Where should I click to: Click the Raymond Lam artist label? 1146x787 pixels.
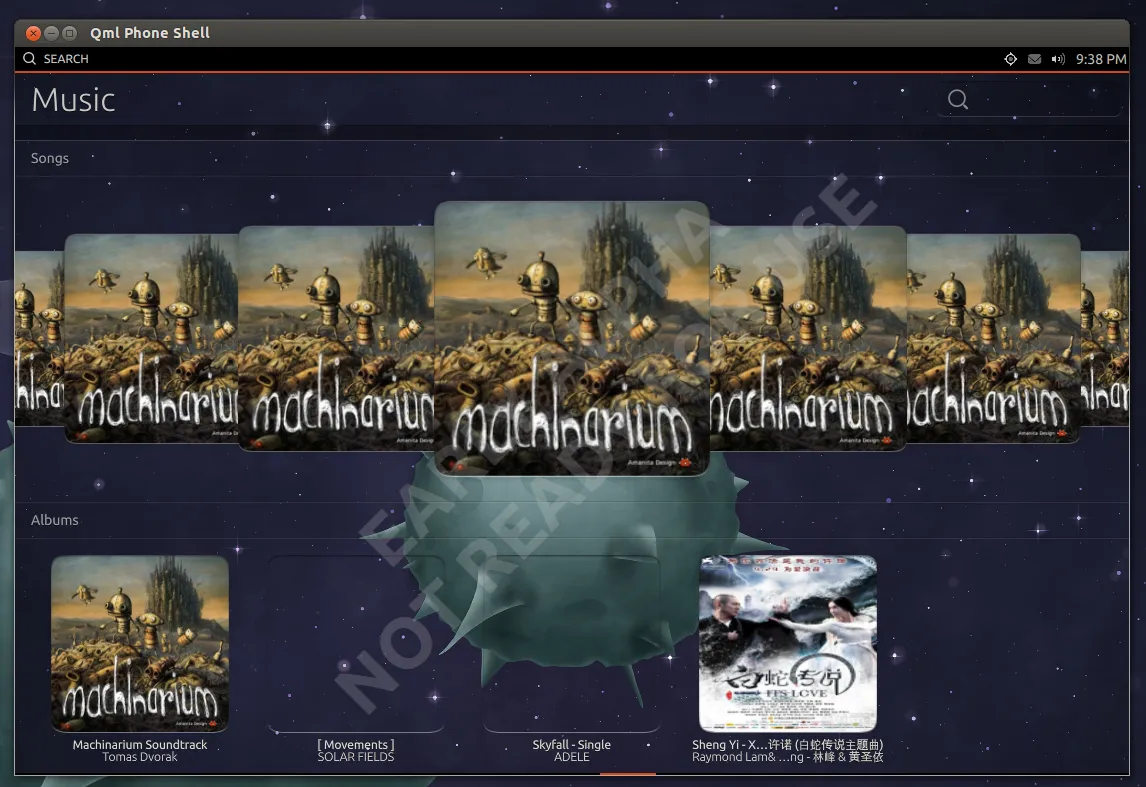788,757
